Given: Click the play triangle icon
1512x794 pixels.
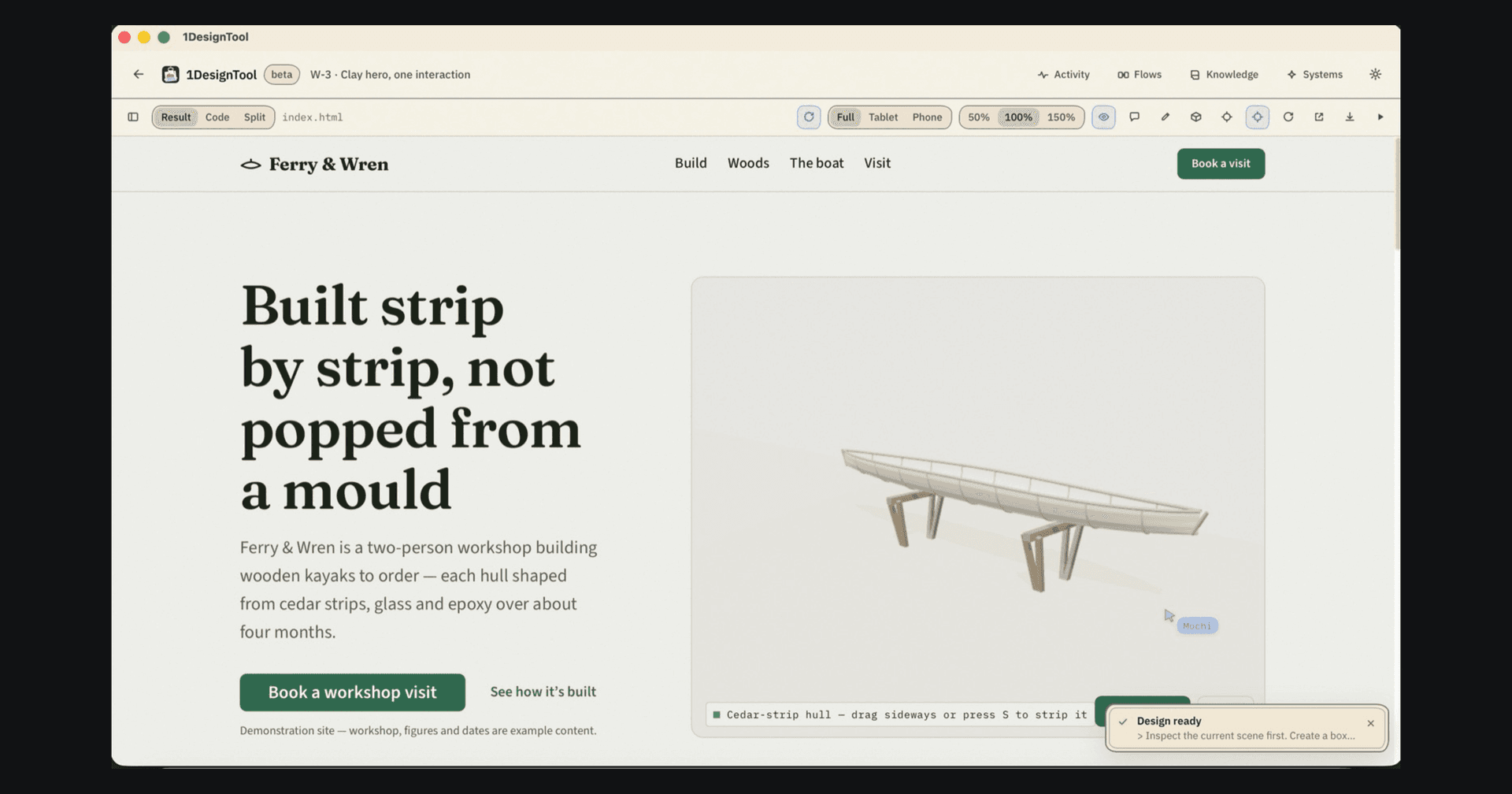Looking at the screenshot, I should pos(1380,117).
